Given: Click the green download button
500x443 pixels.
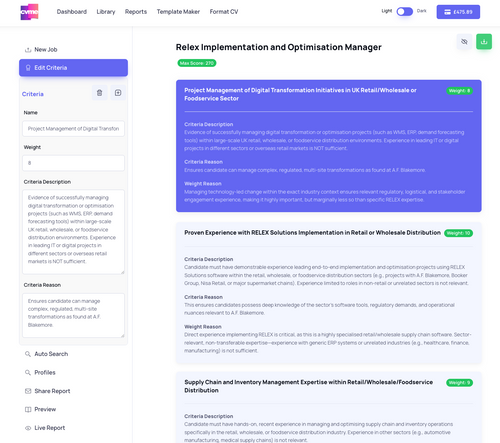Looking at the screenshot, I should click(x=484, y=42).
